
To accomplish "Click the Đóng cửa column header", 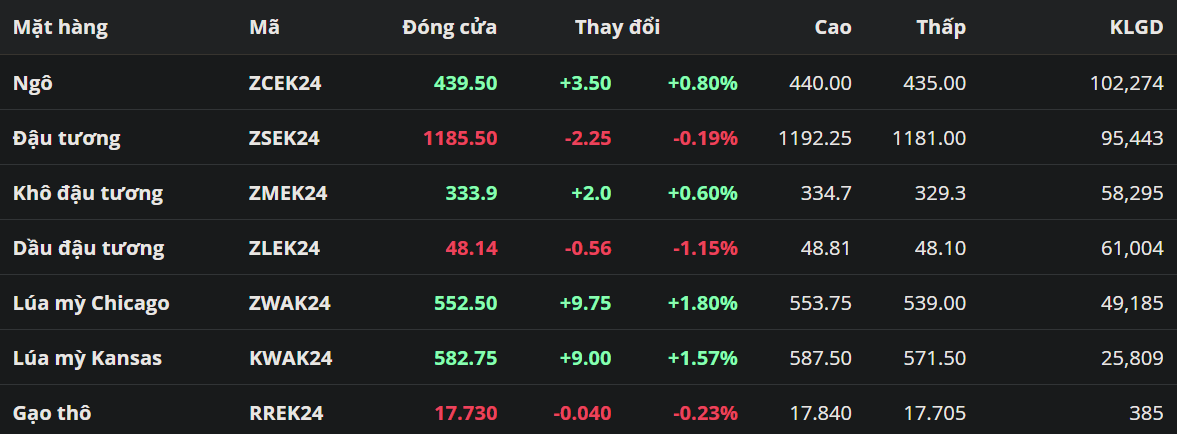I will click(x=449, y=28).
